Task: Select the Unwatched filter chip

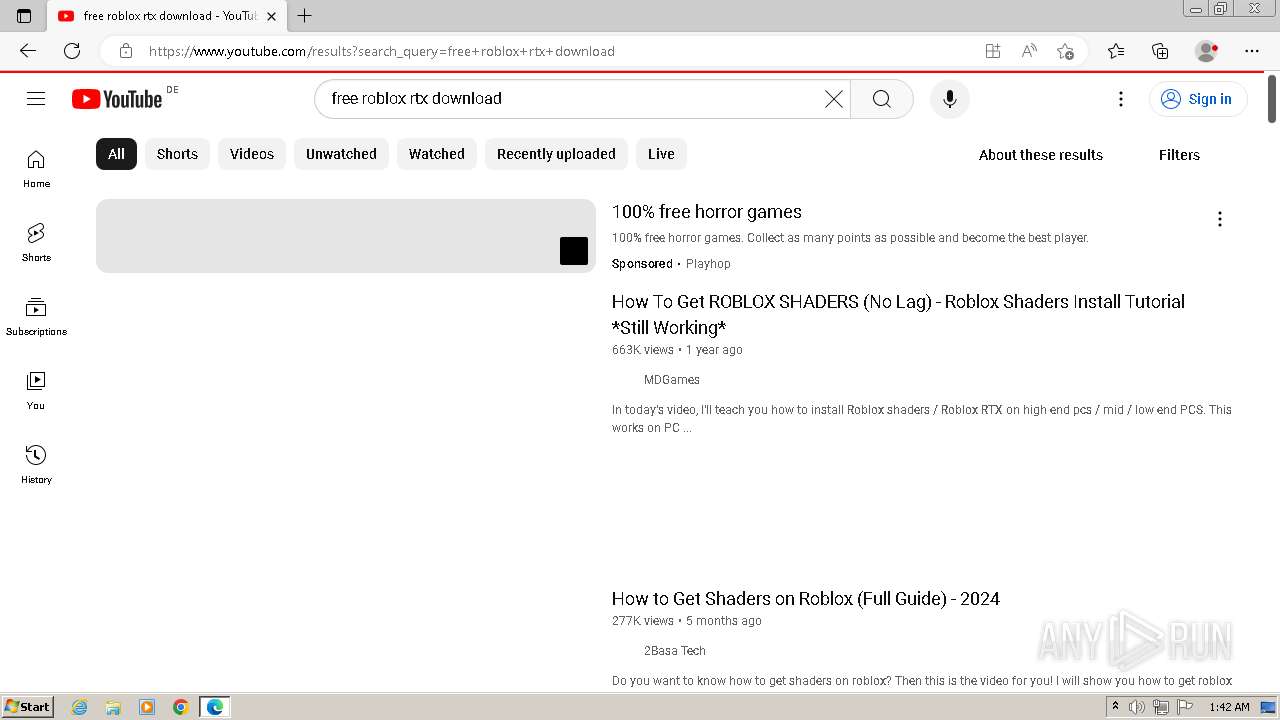Action: (x=341, y=154)
